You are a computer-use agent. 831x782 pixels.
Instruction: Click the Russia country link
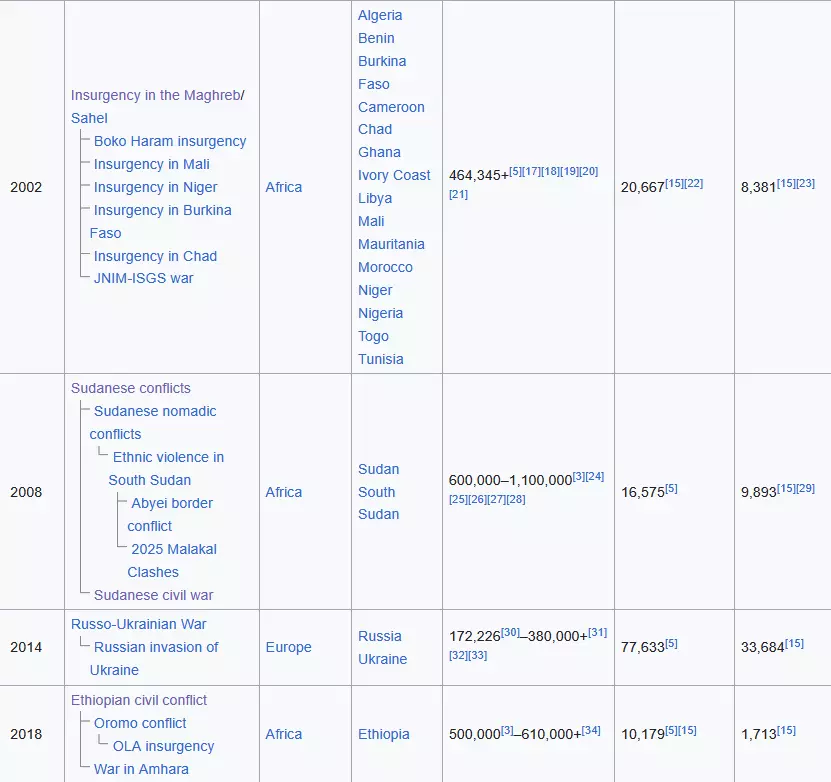click(x=379, y=636)
